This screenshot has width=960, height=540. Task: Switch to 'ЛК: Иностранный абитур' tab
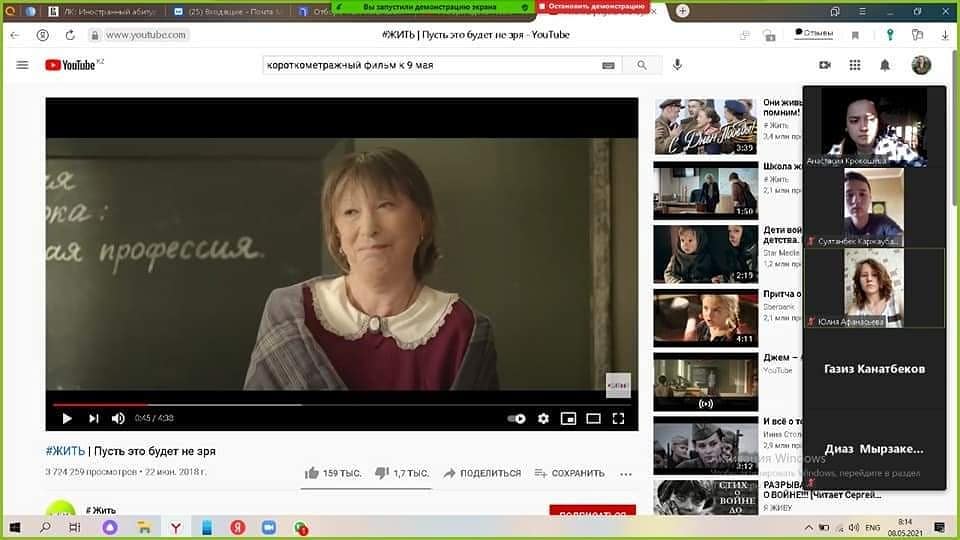pyautogui.click(x=104, y=12)
